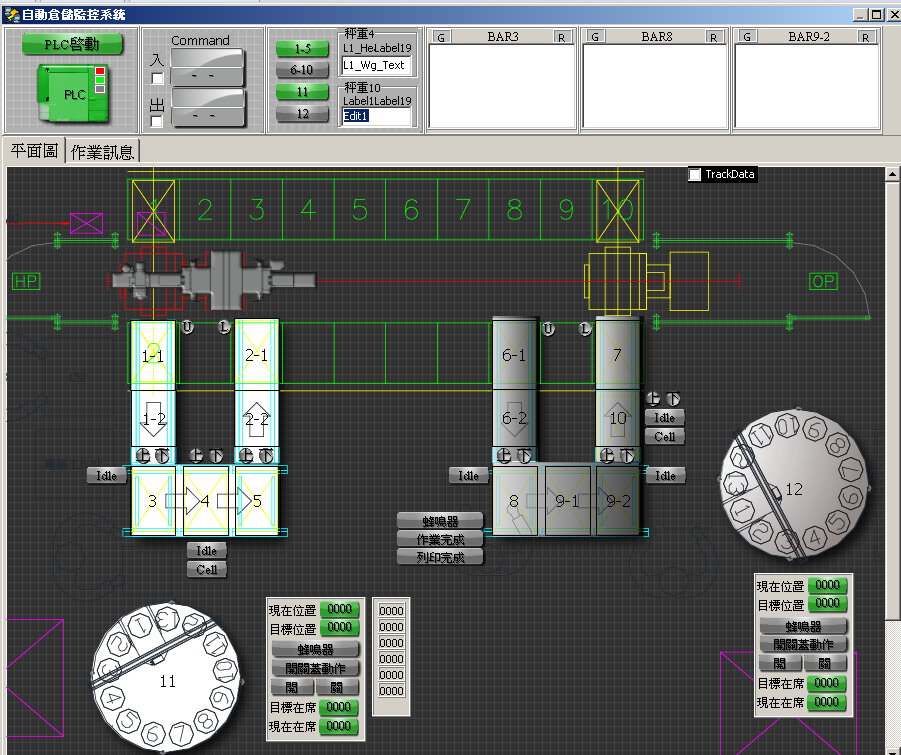Click the Edit1 weight input field

click(x=376, y=116)
